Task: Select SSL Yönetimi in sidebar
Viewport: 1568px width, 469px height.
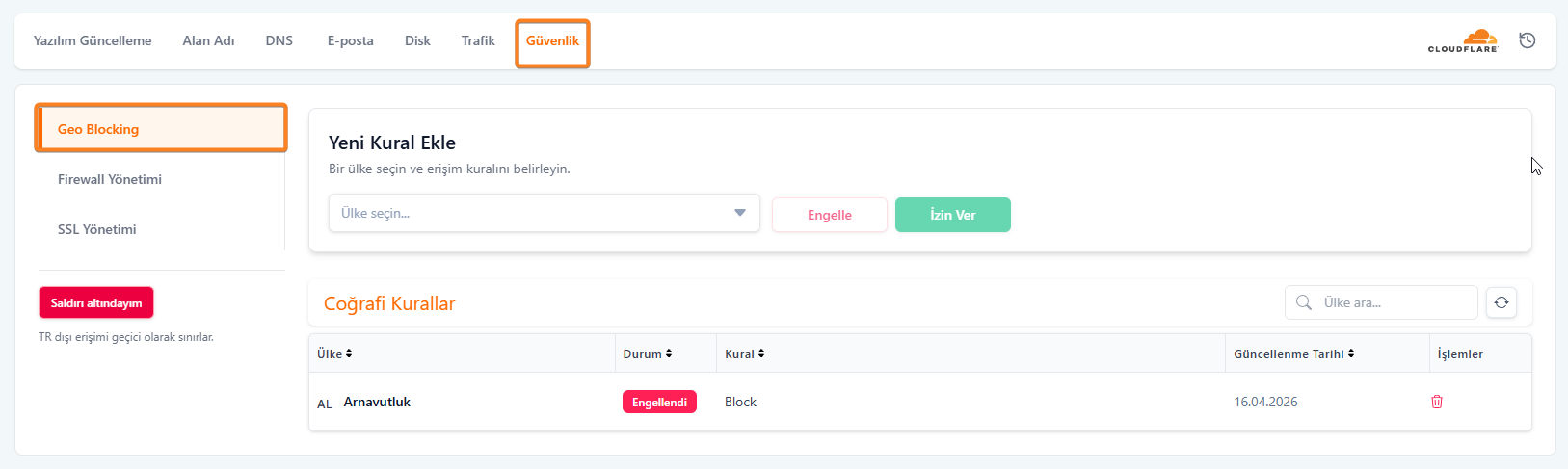Action: 97,229
